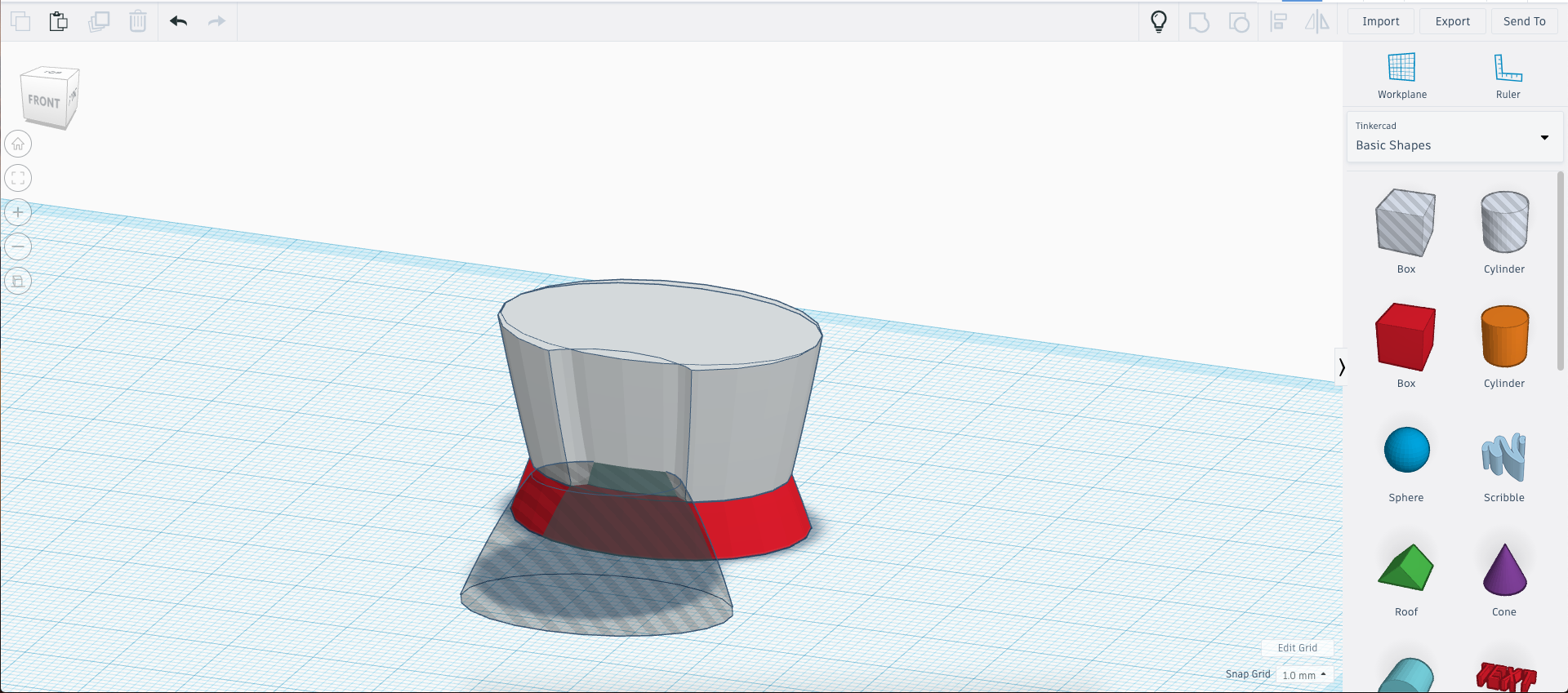Toggle Show All lightbulb icon
The height and width of the screenshot is (693, 1568).
[x=1158, y=21]
